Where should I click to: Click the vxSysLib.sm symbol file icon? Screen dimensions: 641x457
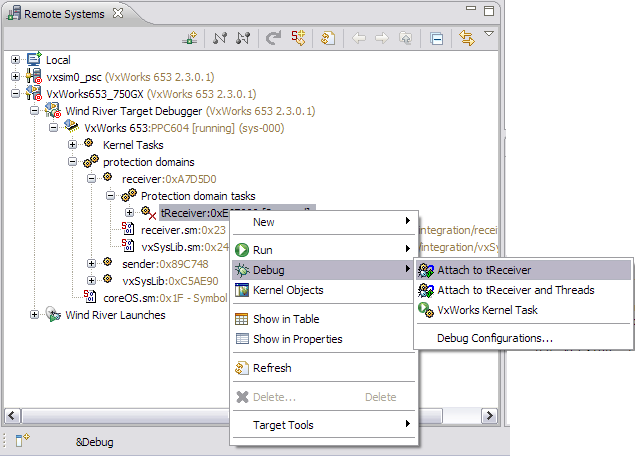128,245
